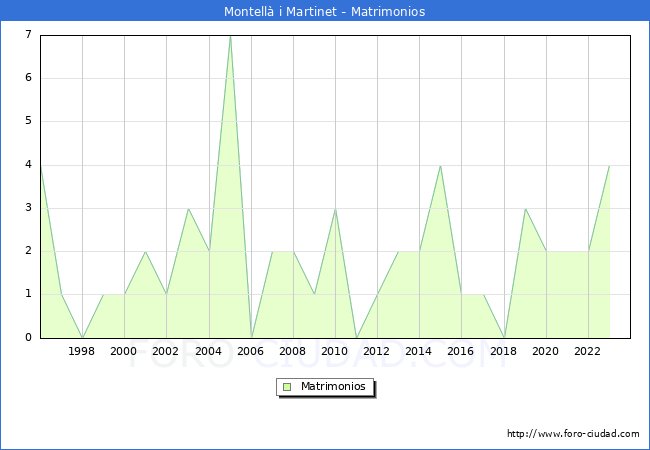This screenshot has width=650, height=450.
Task: Click the y-axis label 7
Action: click(x=28, y=35)
